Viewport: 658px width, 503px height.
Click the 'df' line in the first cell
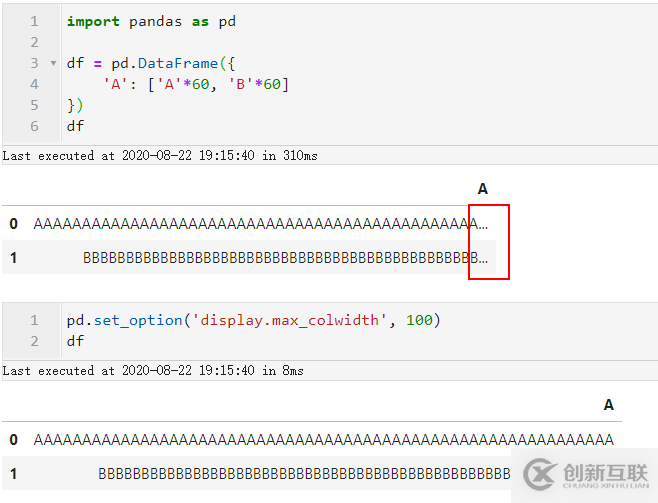75,126
